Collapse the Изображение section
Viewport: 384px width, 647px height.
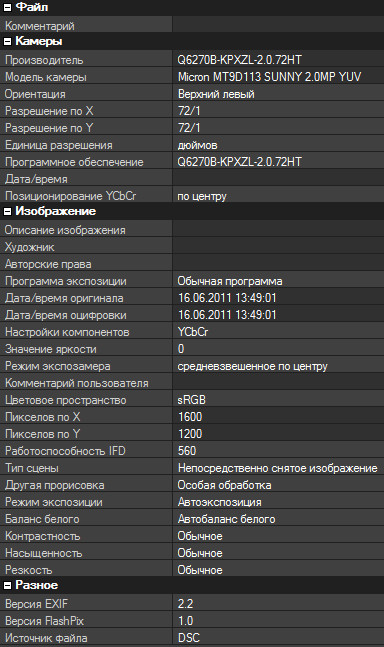point(7,211)
